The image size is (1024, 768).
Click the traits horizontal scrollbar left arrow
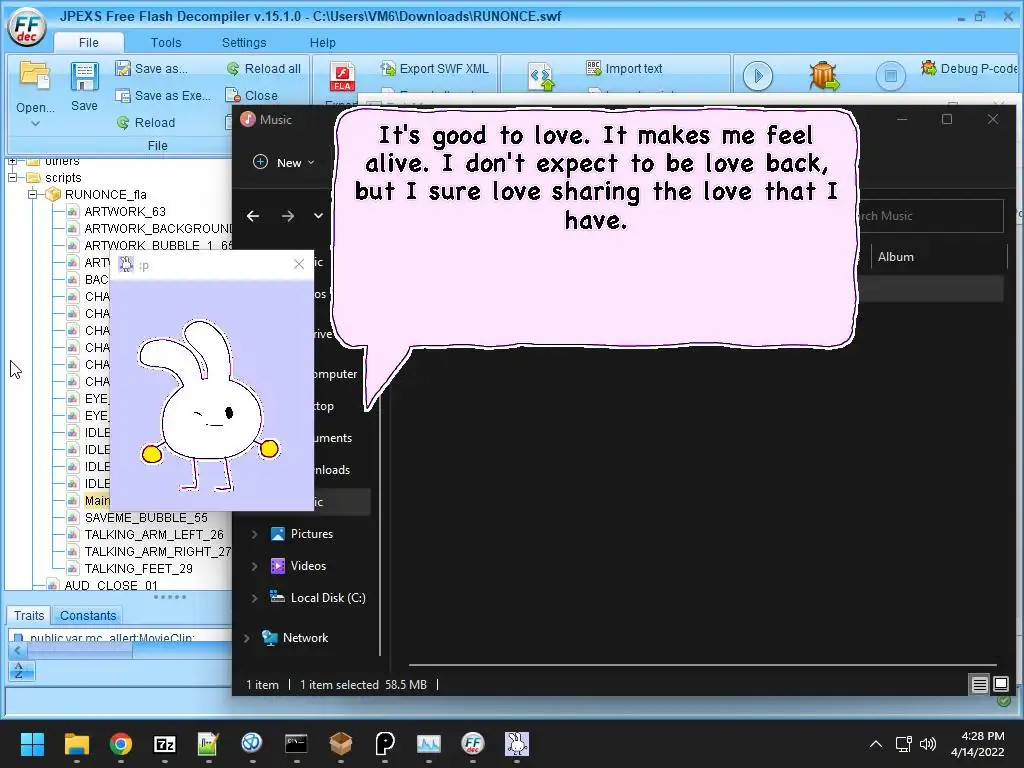pos(17,650)
